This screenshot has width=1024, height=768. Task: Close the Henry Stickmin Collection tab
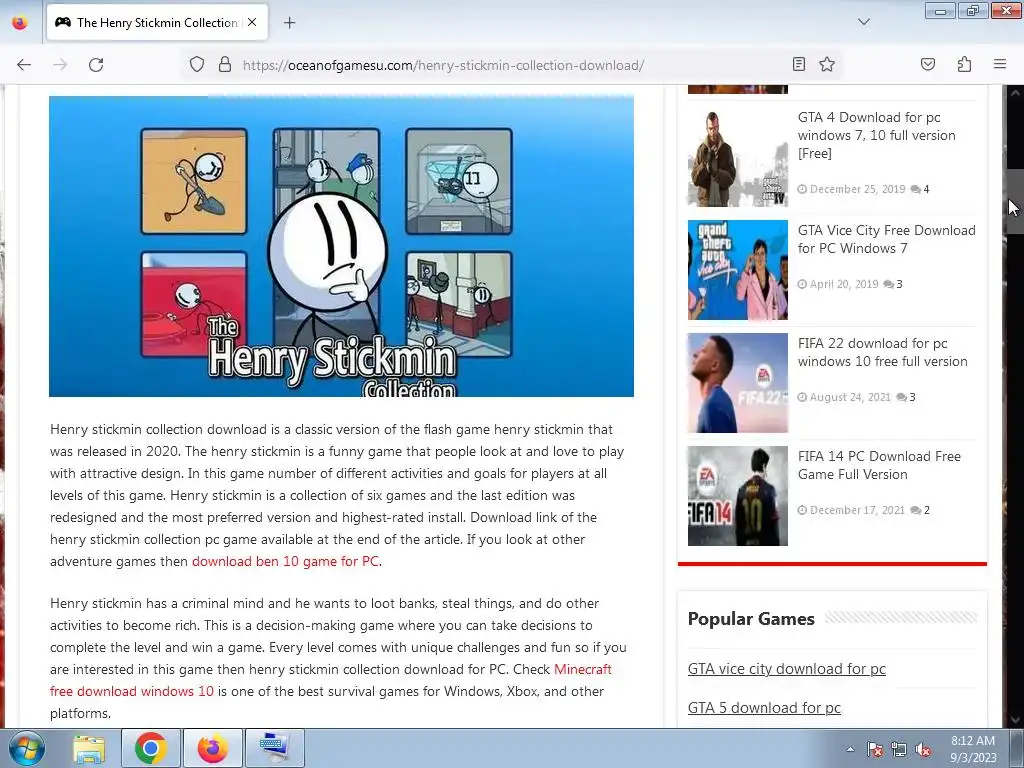pyautogui.click(x=252, y=22)
